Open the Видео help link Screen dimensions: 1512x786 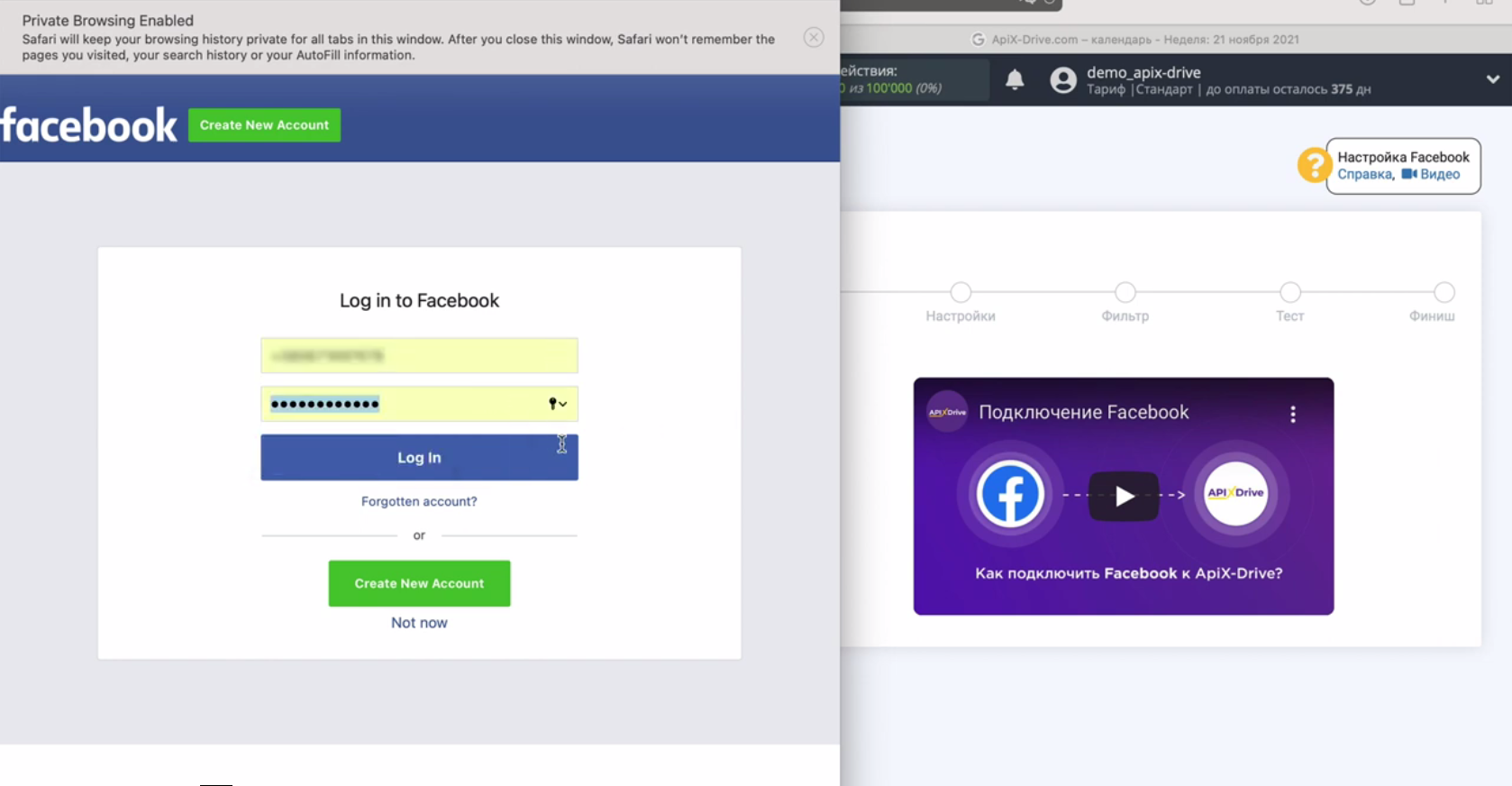point(1431,175)
